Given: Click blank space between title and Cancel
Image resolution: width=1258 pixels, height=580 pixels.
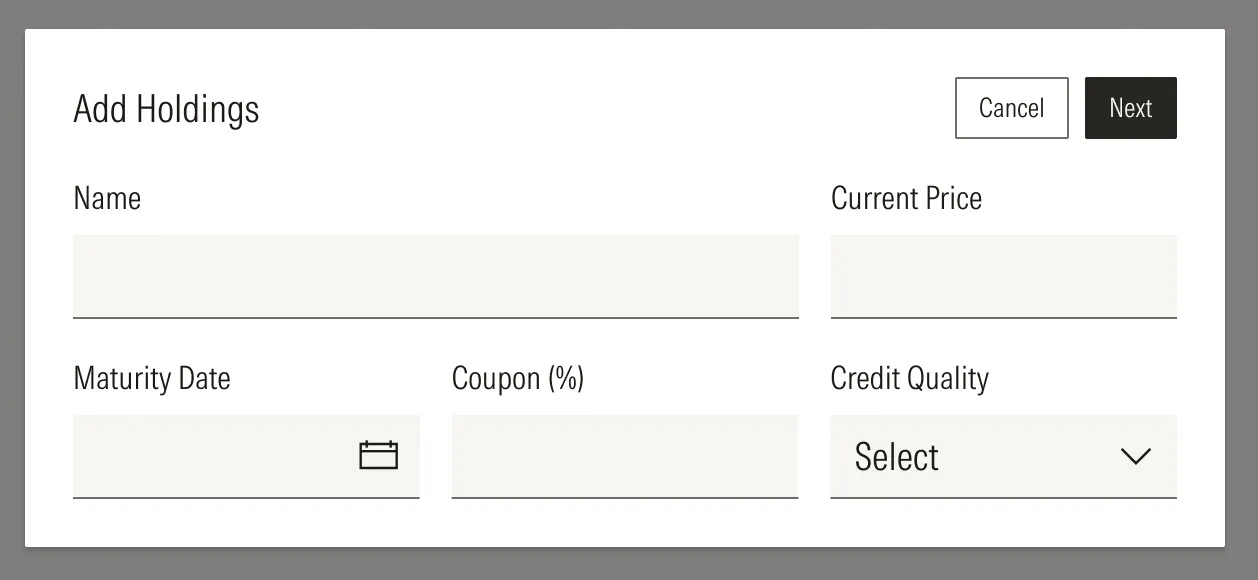Looking at the screenshot, I should click(x=600, y=108).
